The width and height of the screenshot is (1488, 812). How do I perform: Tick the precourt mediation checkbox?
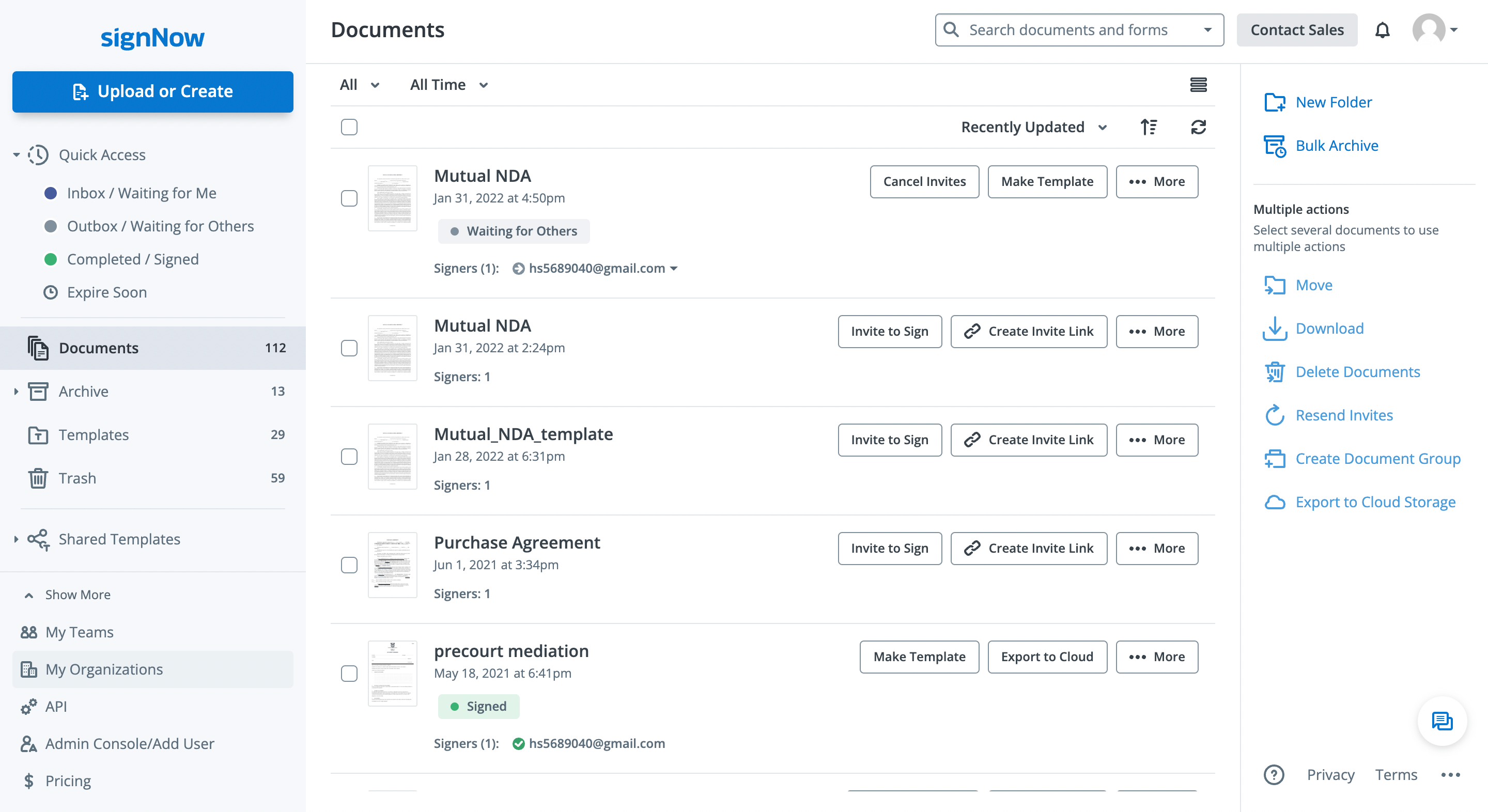pyautogui.click(x=349, y=674)
